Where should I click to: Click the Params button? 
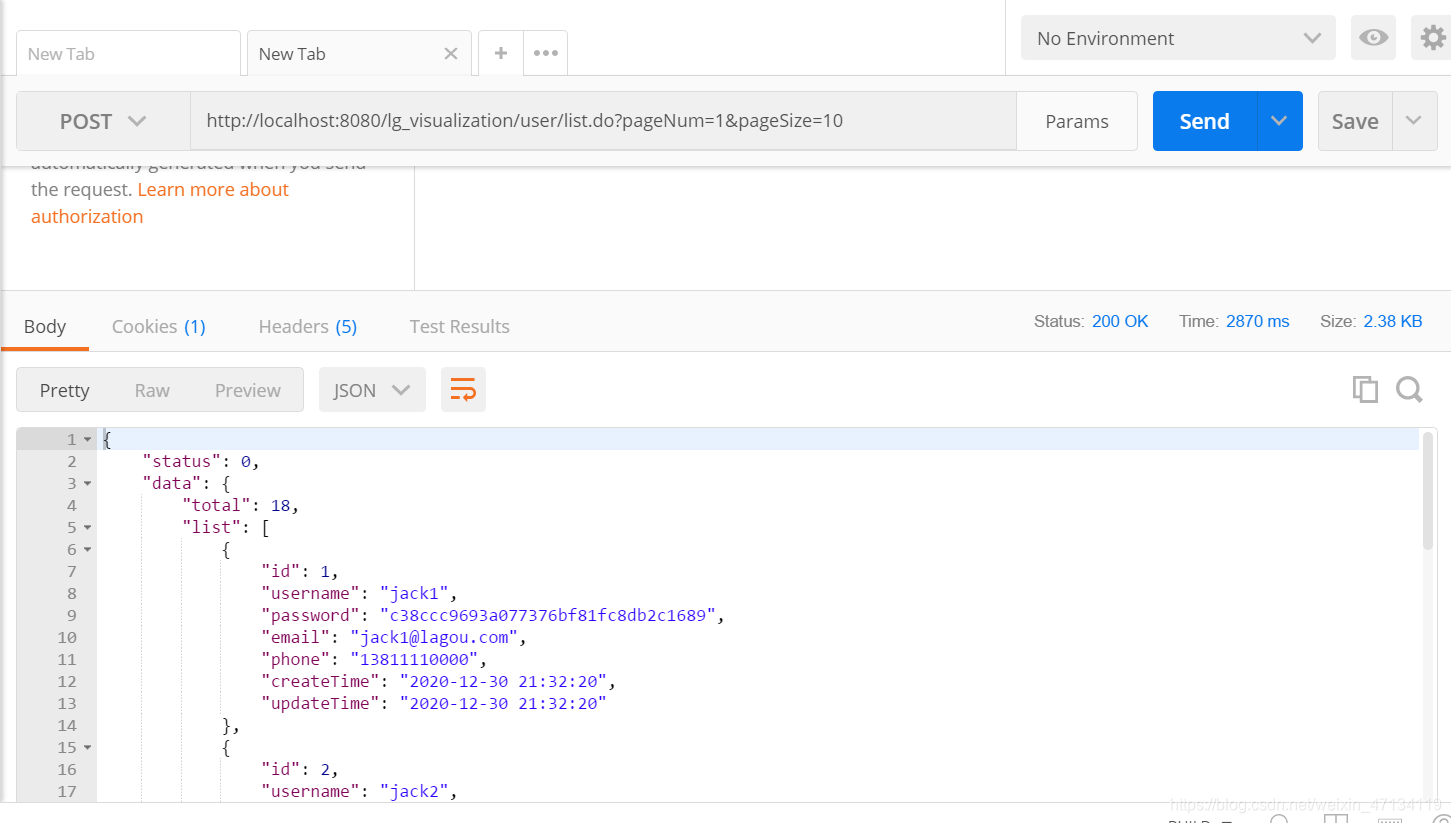click(x=1077, y=121)
